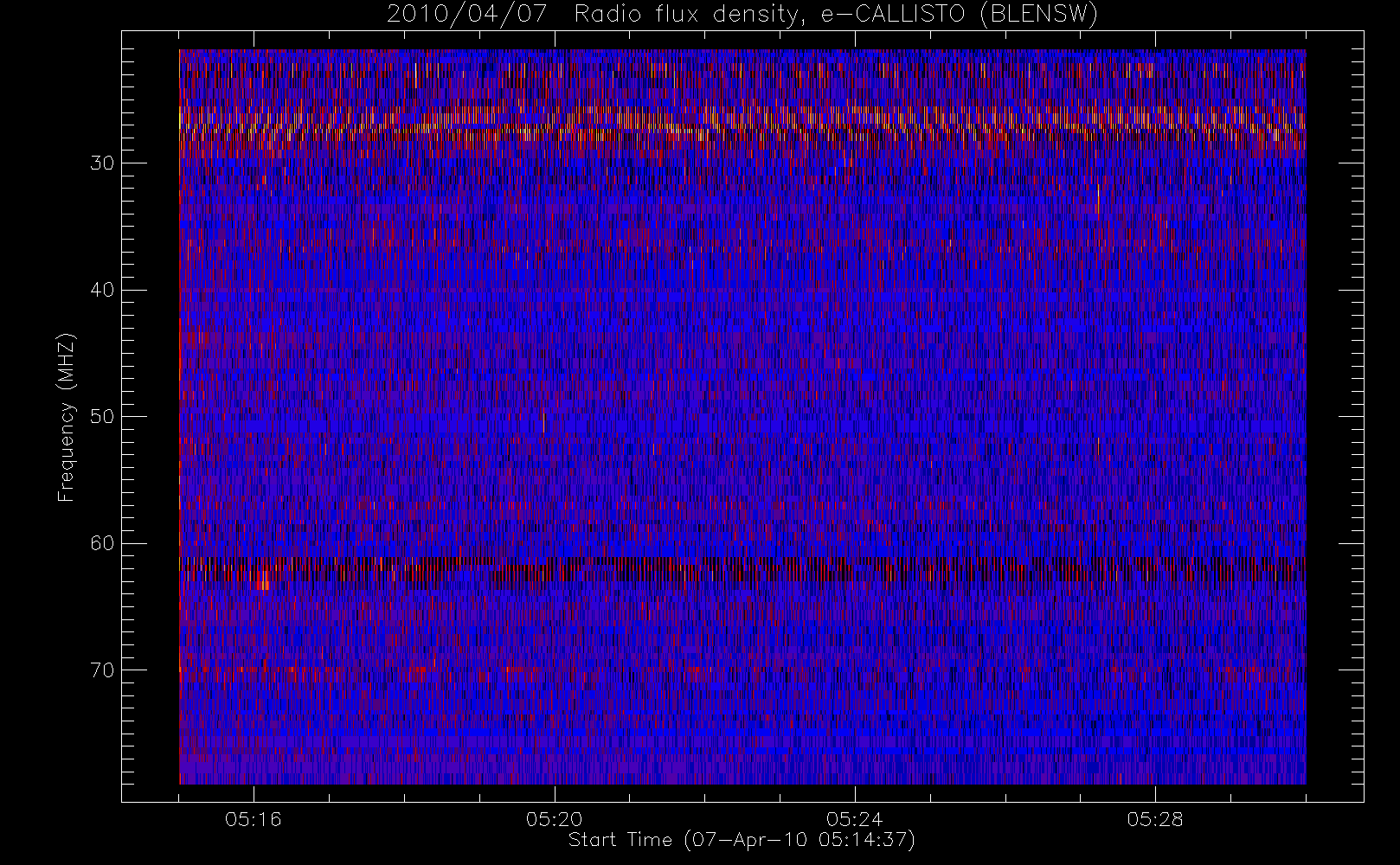Click the "Start Time (07-Apr-10 05:14:37)" label
Screen dimensions: 1400x865
[742, 840]
